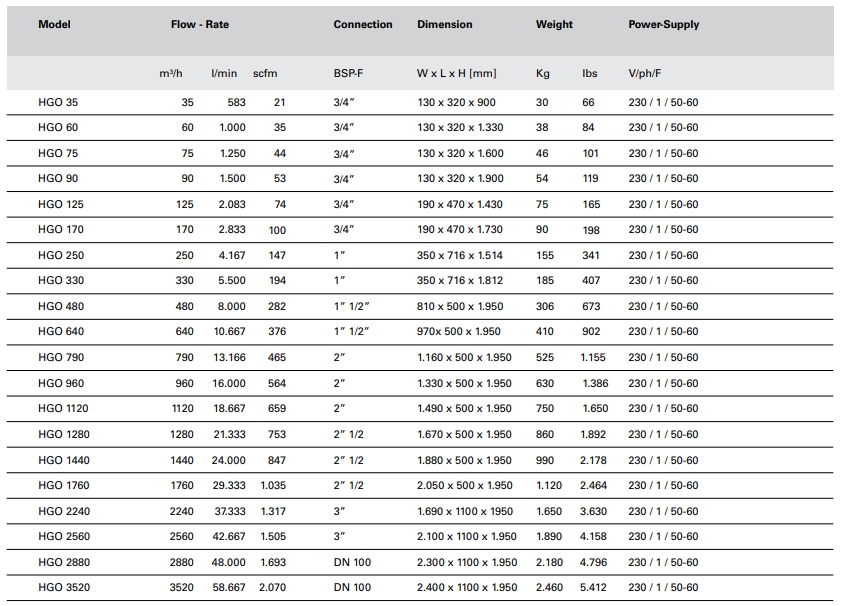Screen dimensions: 841x606
Task: Click the W x L x H [mm] subheader
Action: click(456, 74)
